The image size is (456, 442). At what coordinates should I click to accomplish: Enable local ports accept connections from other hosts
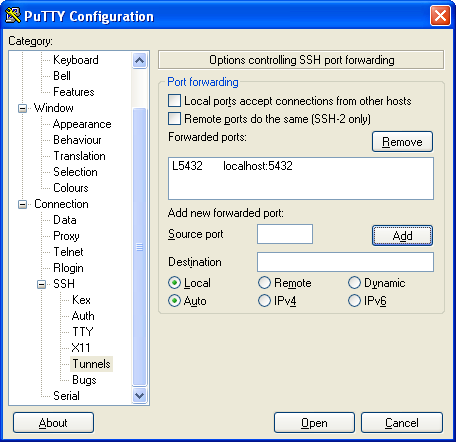[x=174, y=101]
